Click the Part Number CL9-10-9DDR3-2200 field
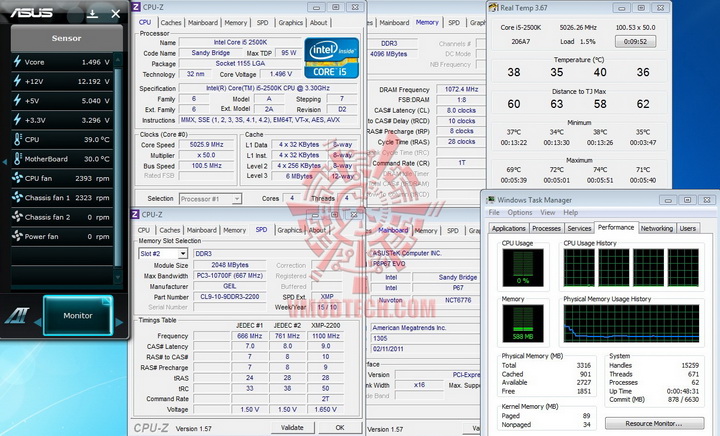 (230, 296)
